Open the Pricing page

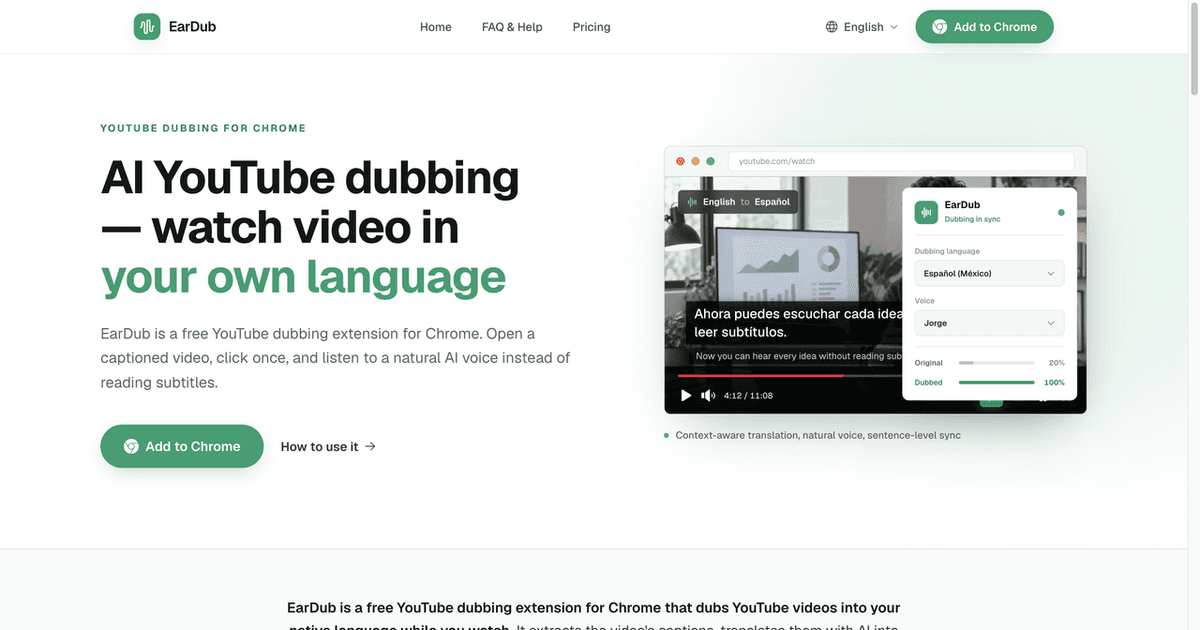[592, 27]
